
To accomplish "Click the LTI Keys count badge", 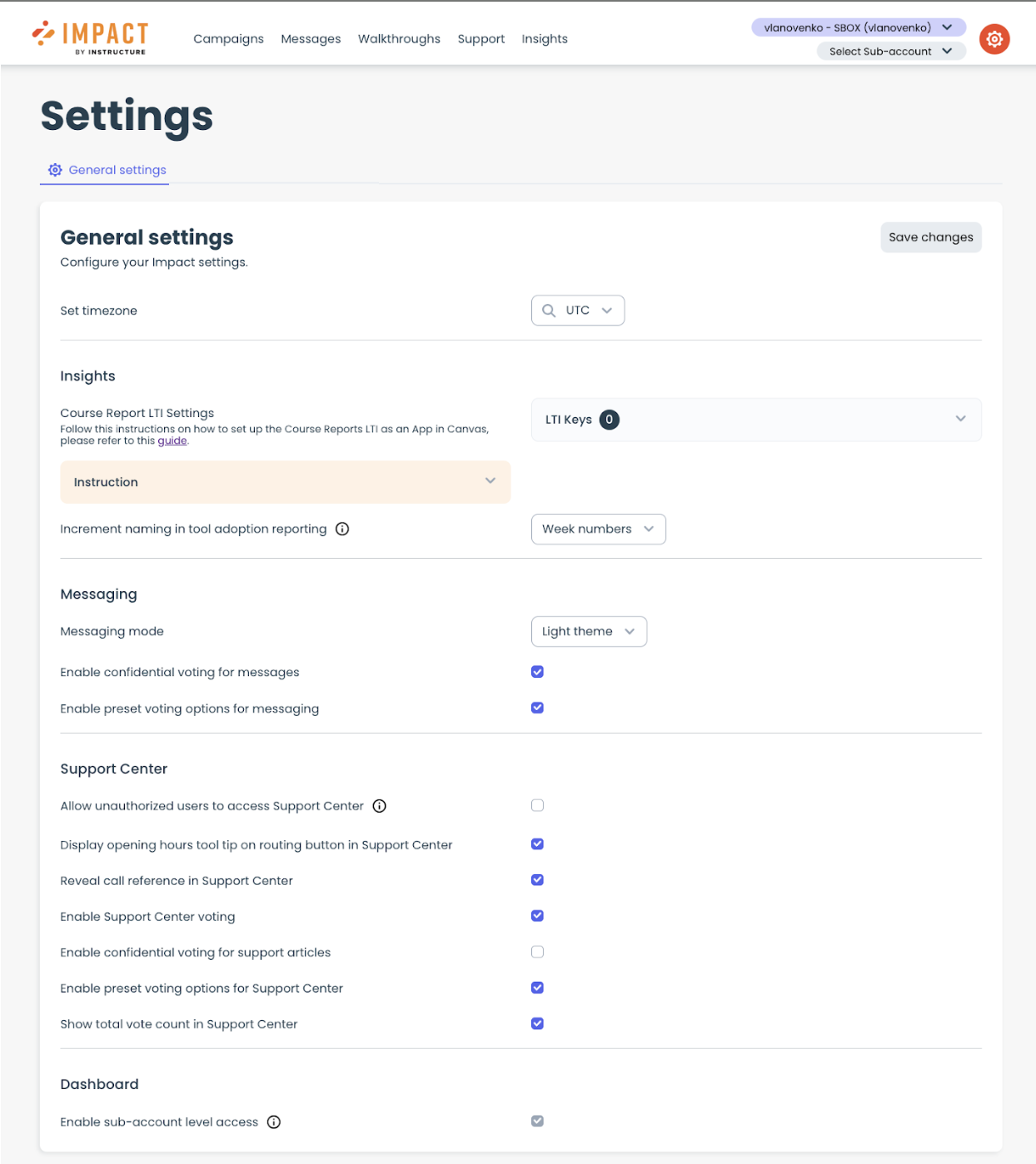I will 609,420.
